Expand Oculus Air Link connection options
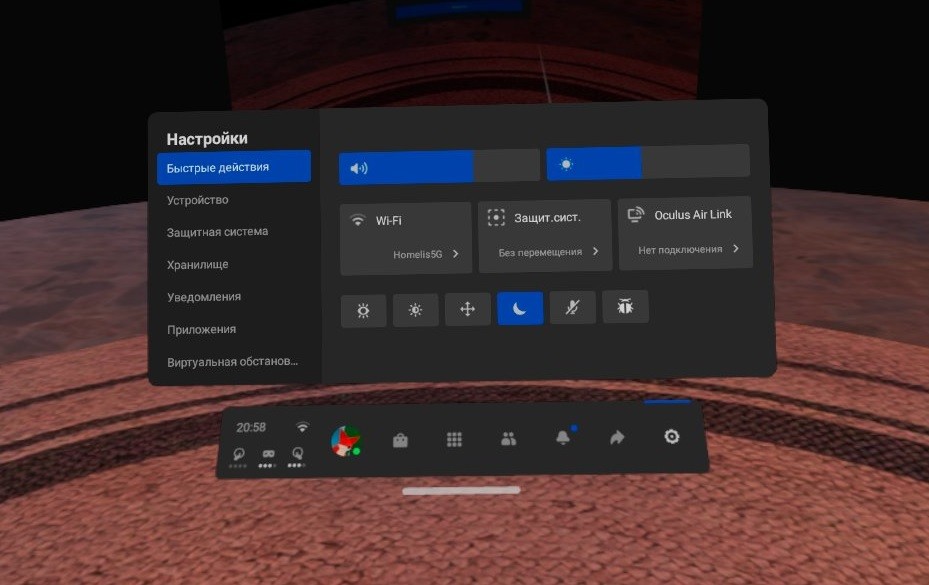This screenshot has height=585, width=929. point(685,232)
